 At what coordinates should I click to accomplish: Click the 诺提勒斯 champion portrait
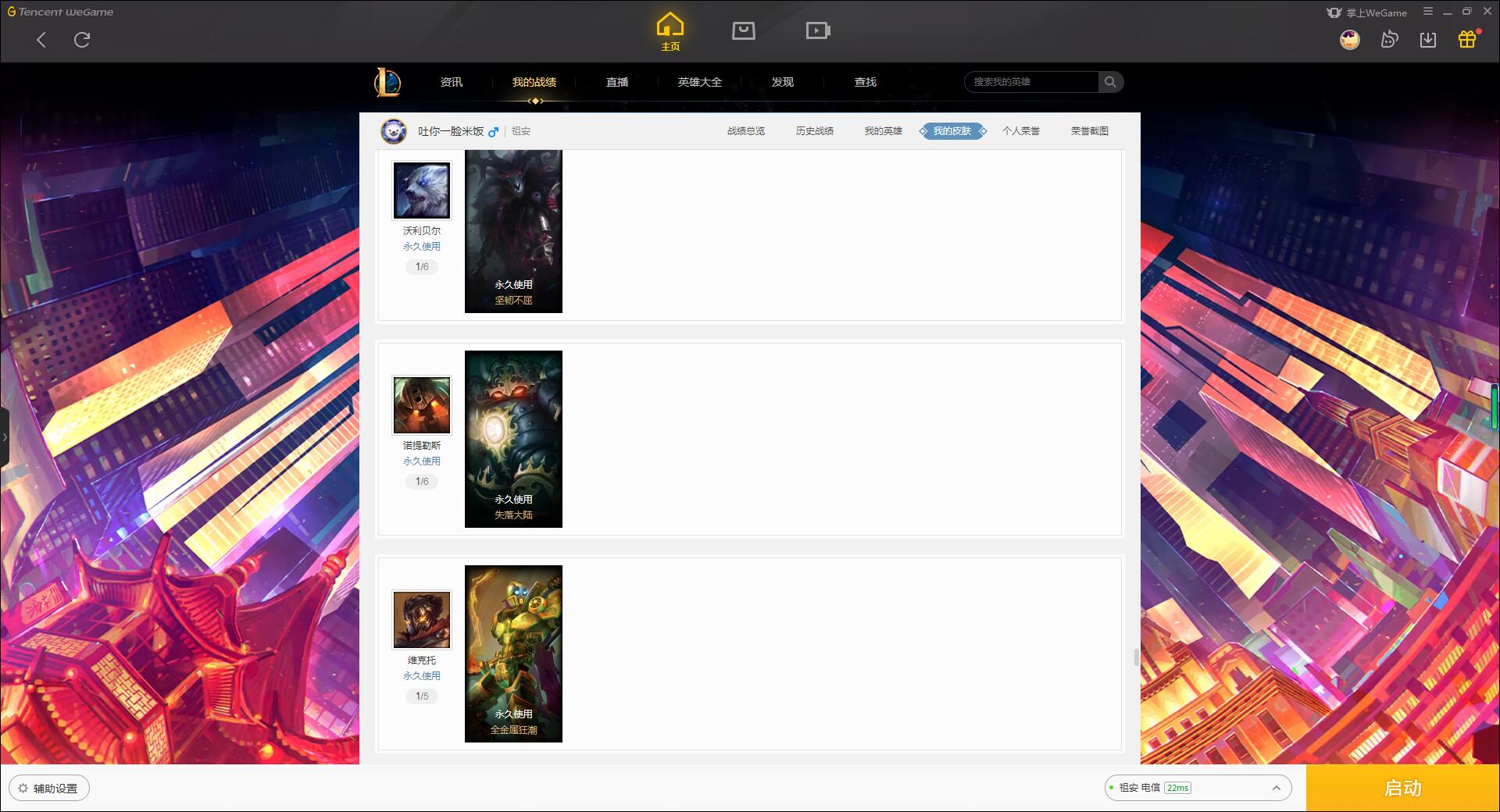pyautogui.click(x=422, y=405)
